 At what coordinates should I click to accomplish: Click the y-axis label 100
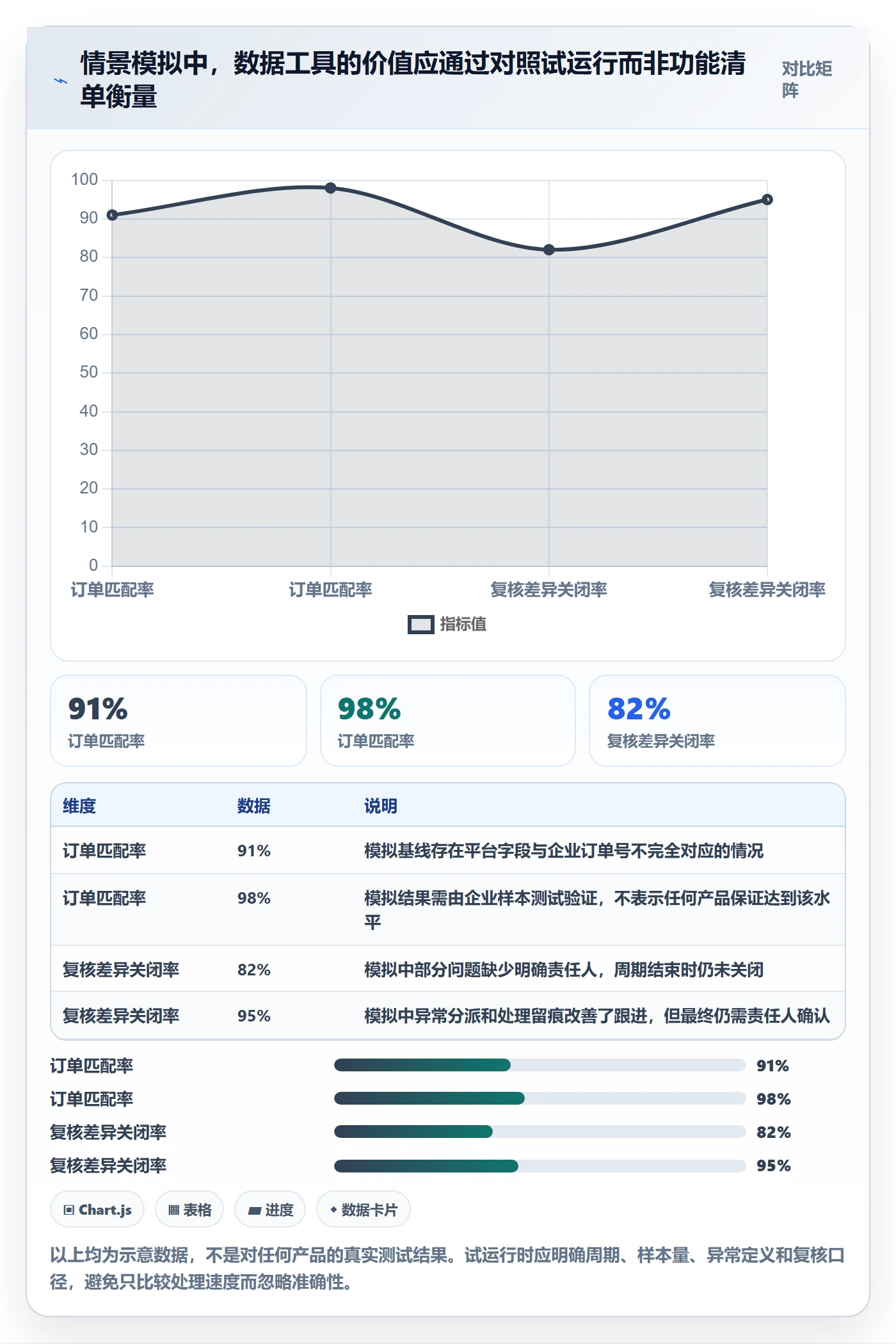(84, 180)
